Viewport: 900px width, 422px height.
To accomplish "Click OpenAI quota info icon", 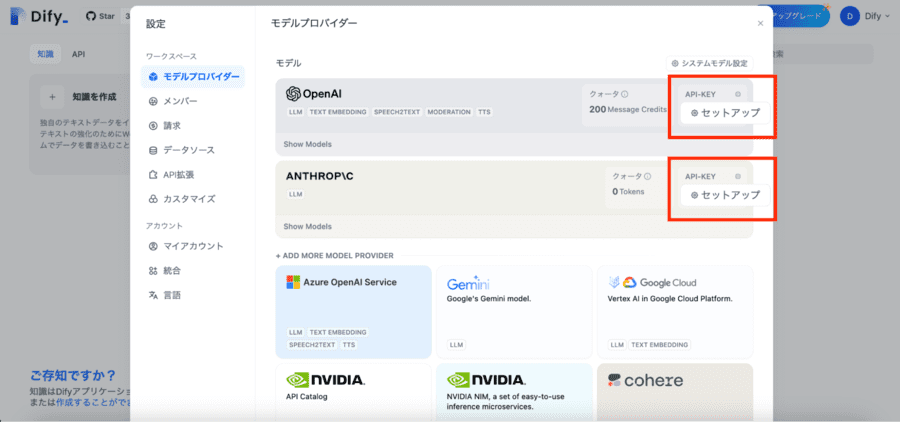I will (x=625, y=94).
